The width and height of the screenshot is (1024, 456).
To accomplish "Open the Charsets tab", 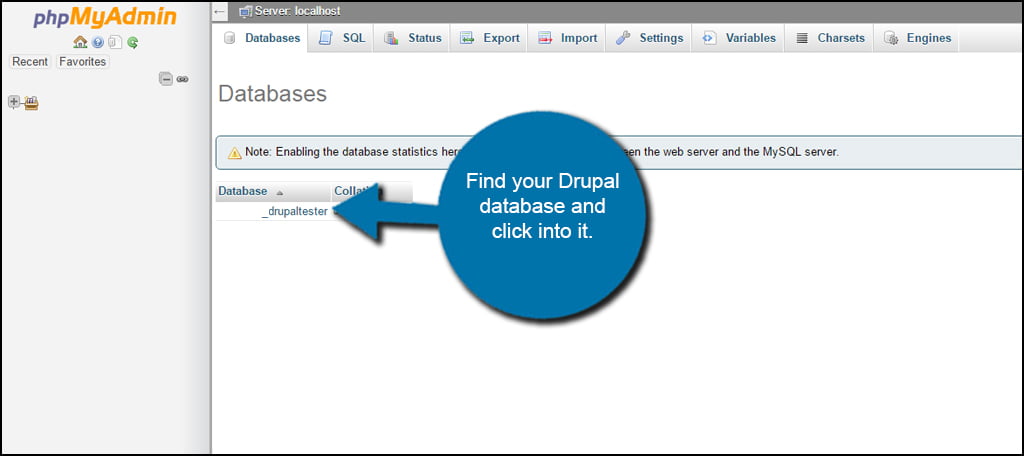I will (x=830, y=38).
